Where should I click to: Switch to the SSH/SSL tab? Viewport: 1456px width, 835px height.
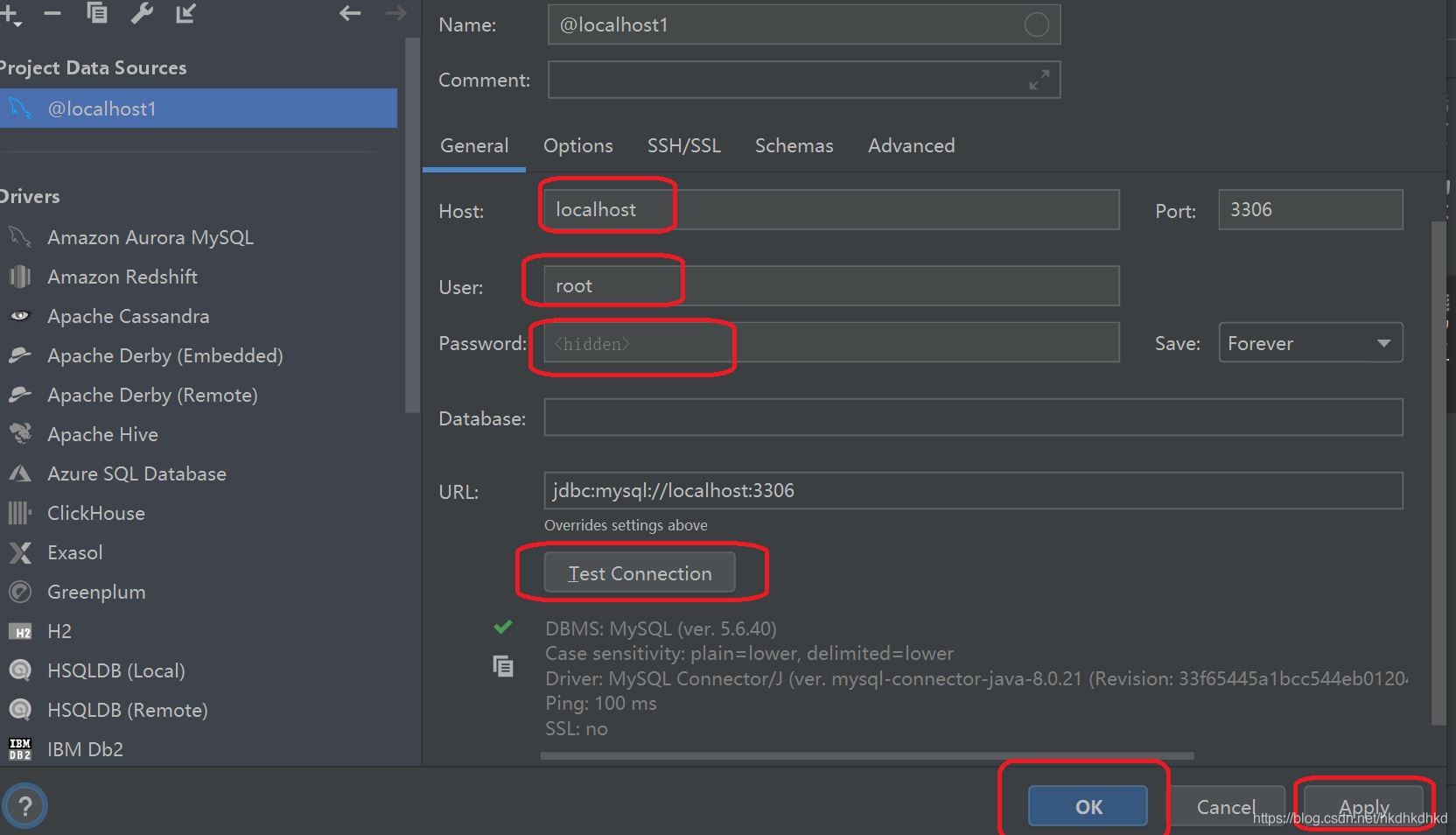click(x=683, y=145)
